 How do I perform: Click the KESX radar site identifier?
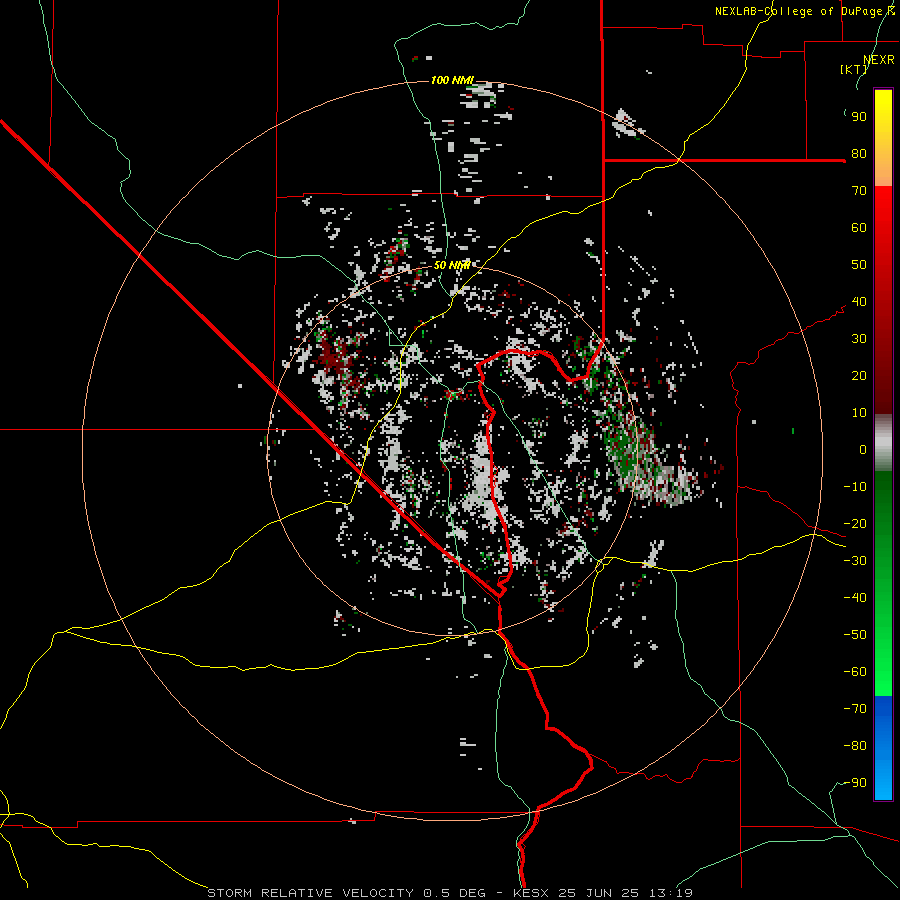pyautogui.click(x=530, y=893)
